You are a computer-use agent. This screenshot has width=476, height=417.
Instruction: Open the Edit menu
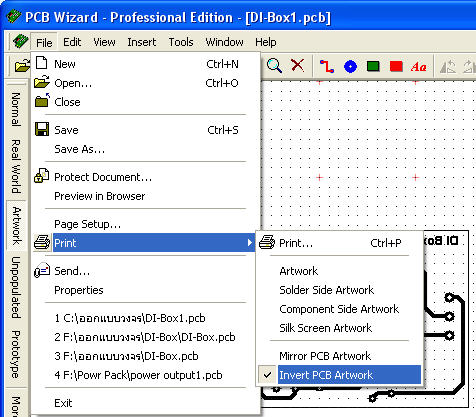[72, 42]
